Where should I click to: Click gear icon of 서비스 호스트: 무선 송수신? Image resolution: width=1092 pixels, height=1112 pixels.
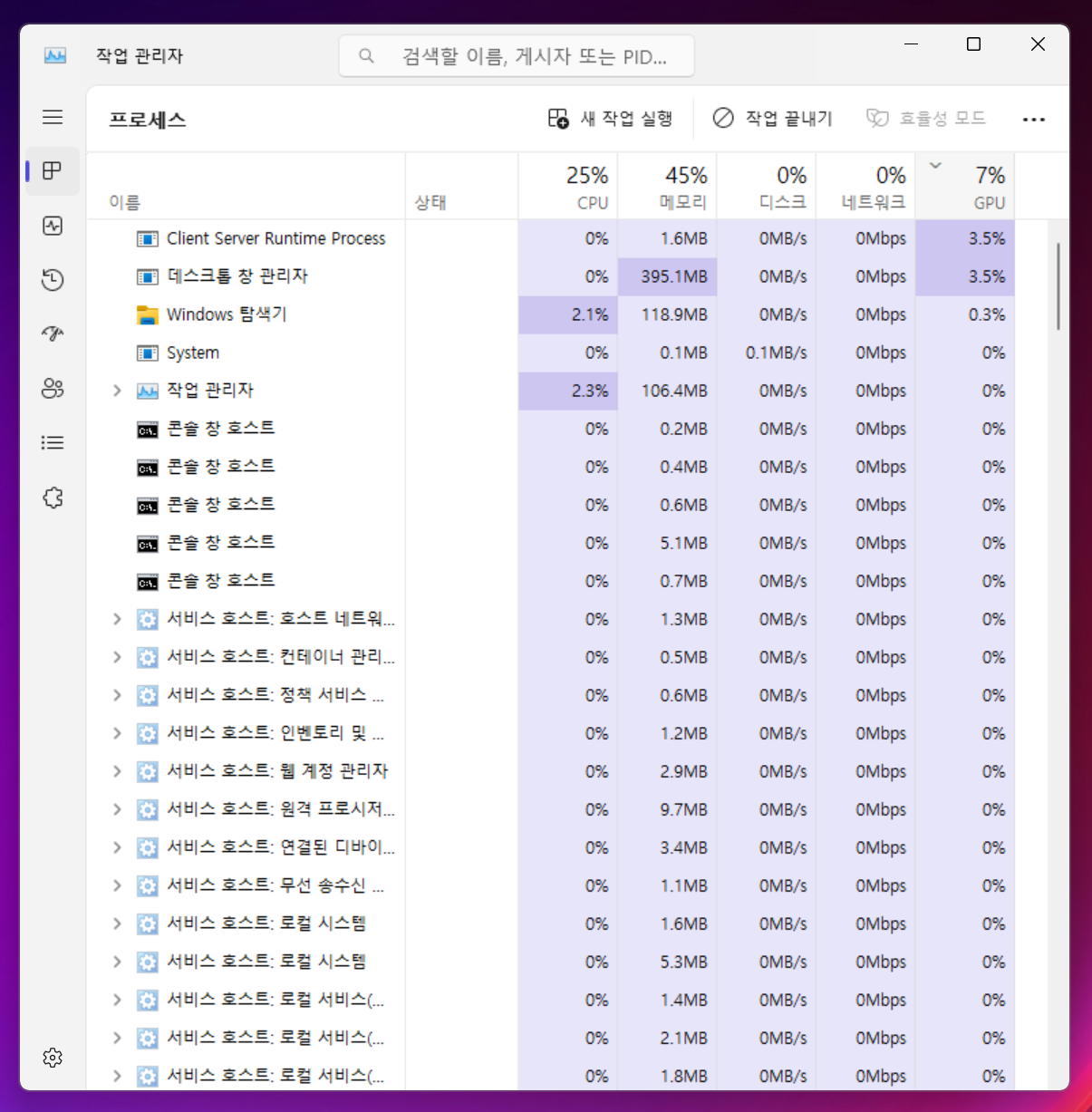pyautogui.click(x=147, y=885)
